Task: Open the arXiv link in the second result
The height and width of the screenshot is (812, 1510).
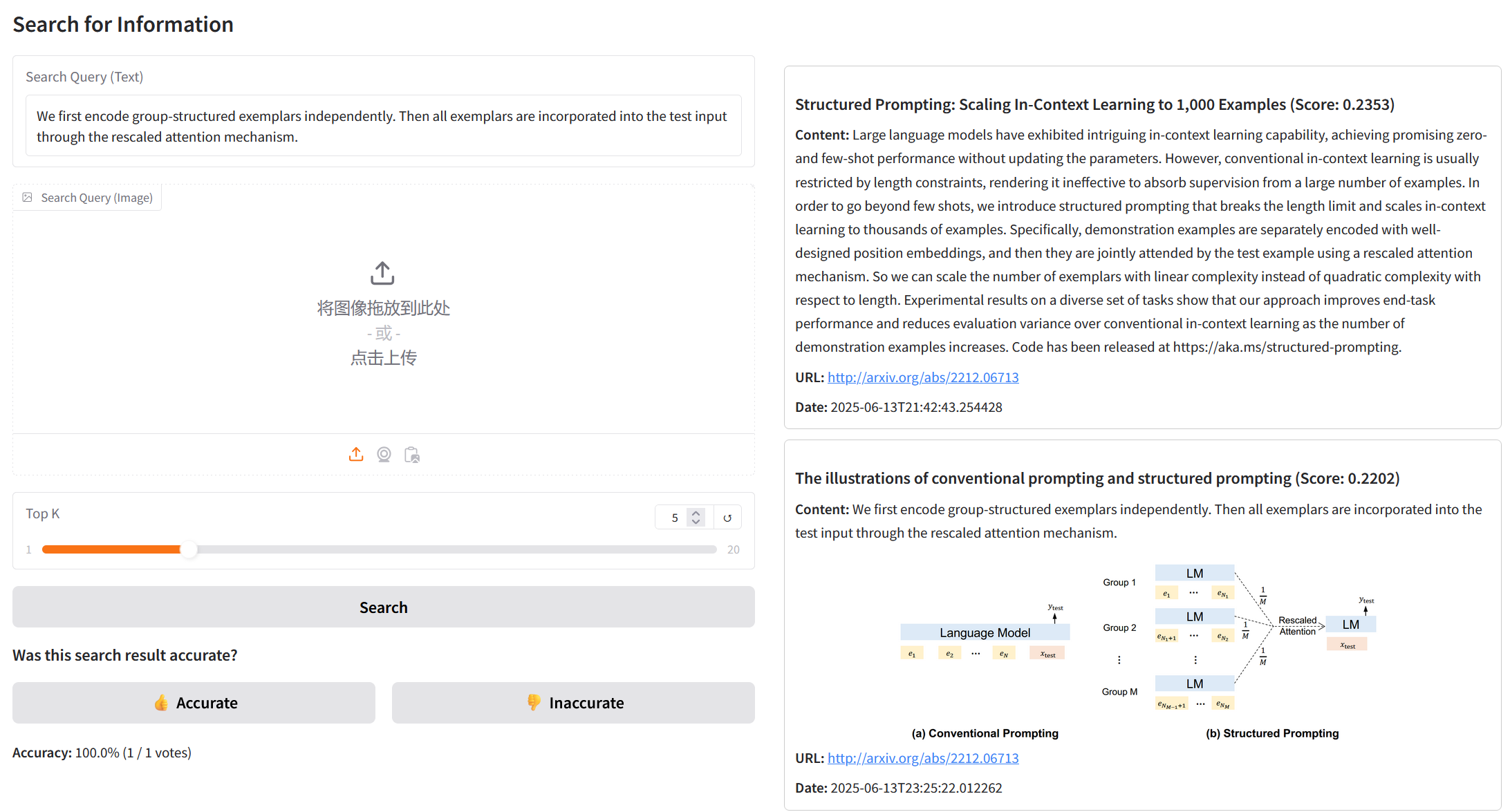Action: click(923, 758)
